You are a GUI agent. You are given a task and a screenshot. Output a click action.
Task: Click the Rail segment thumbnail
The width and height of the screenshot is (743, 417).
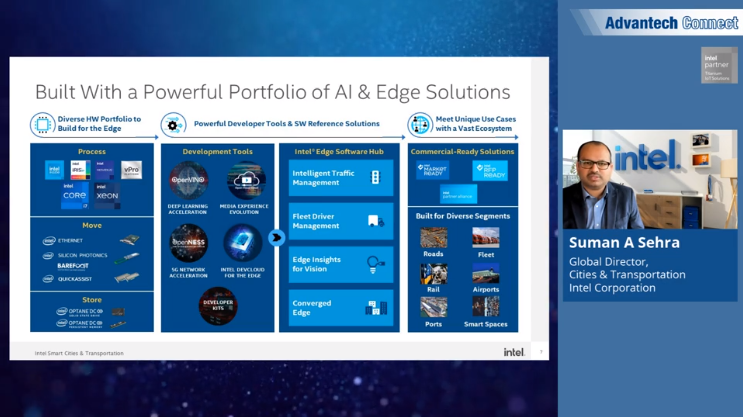point(434,273)
